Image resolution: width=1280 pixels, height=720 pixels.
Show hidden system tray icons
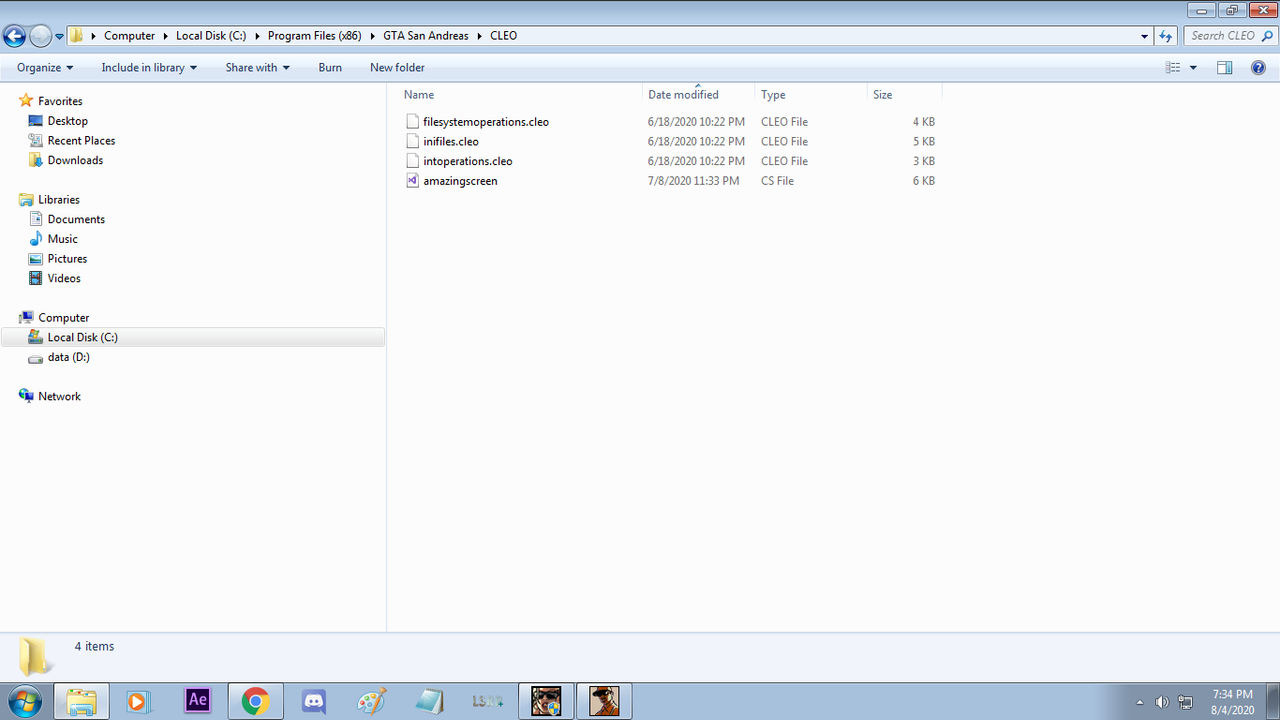[x=1140, y=702]
